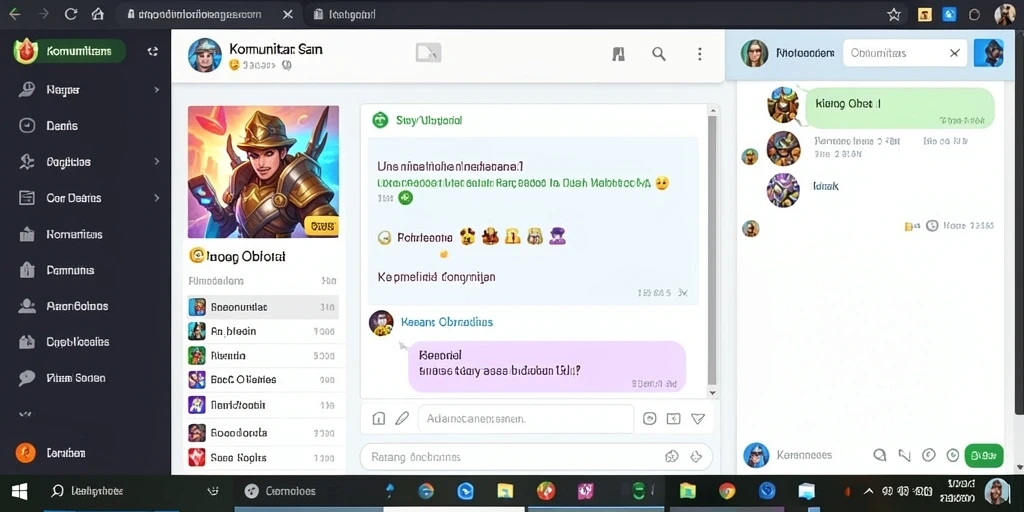The height and width of the screenshot is (512, 1024).
Task: Expand the Gogitios sidebar item chevron
Action: pos(156,161)
